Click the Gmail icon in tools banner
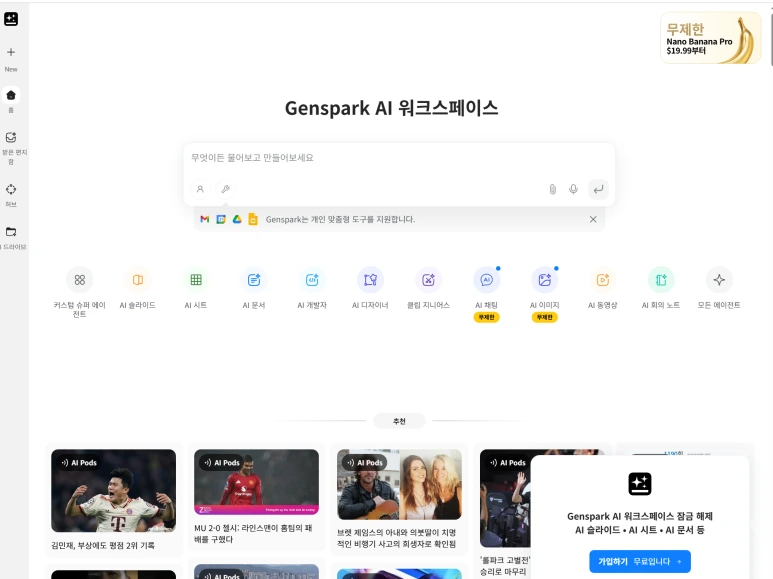Screen dimensions: 773x579 click(x=205, y=219)
